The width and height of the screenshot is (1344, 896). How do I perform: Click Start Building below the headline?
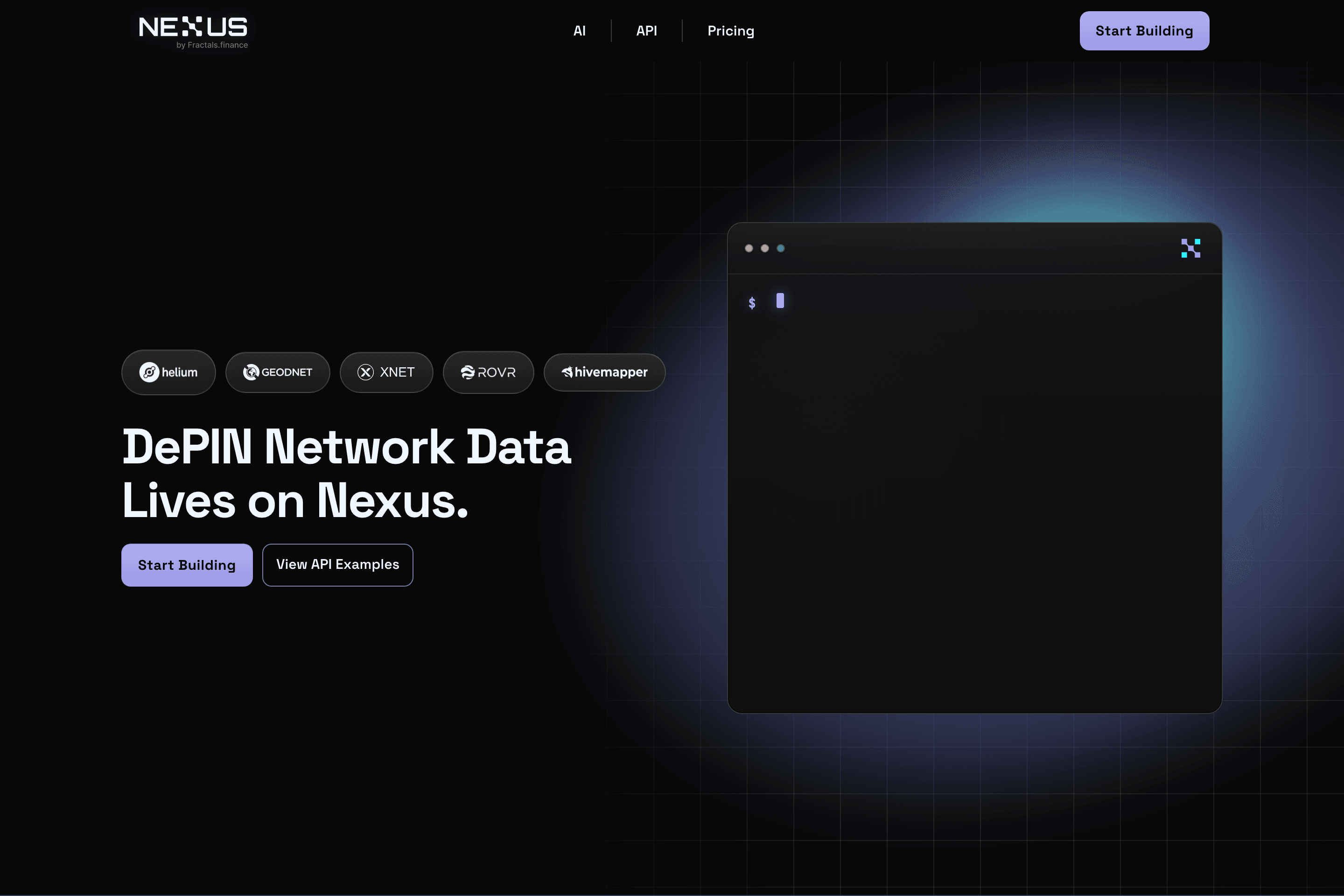[187, 565]
